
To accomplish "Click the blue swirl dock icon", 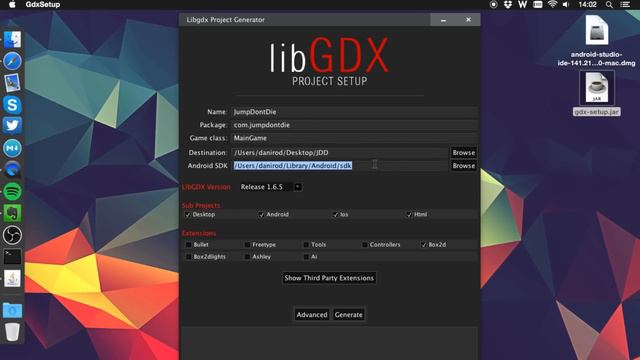I will pos(12,169).
